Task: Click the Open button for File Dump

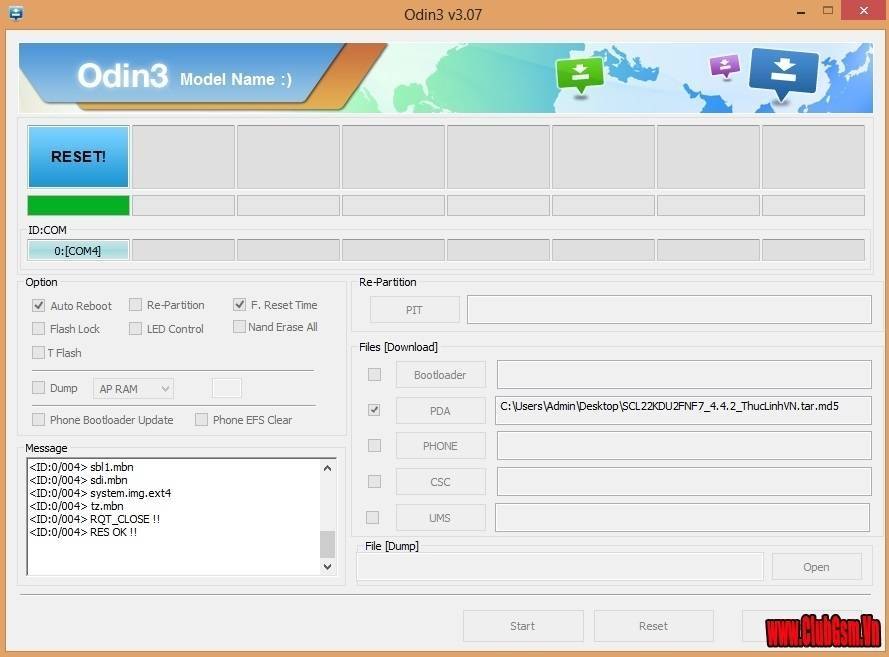Action: [x=816, y=567]
